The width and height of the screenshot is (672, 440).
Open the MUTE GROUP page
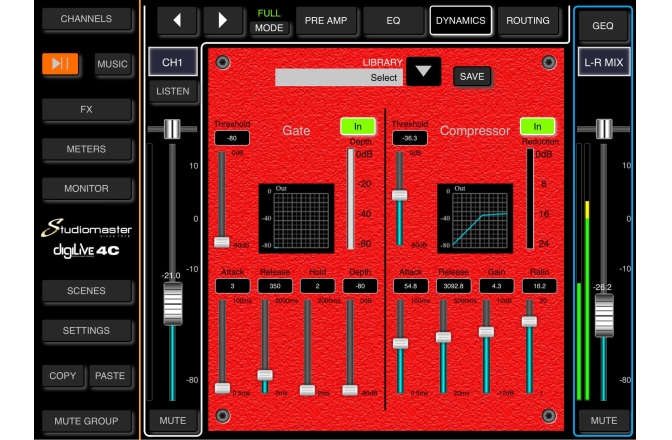86,421
